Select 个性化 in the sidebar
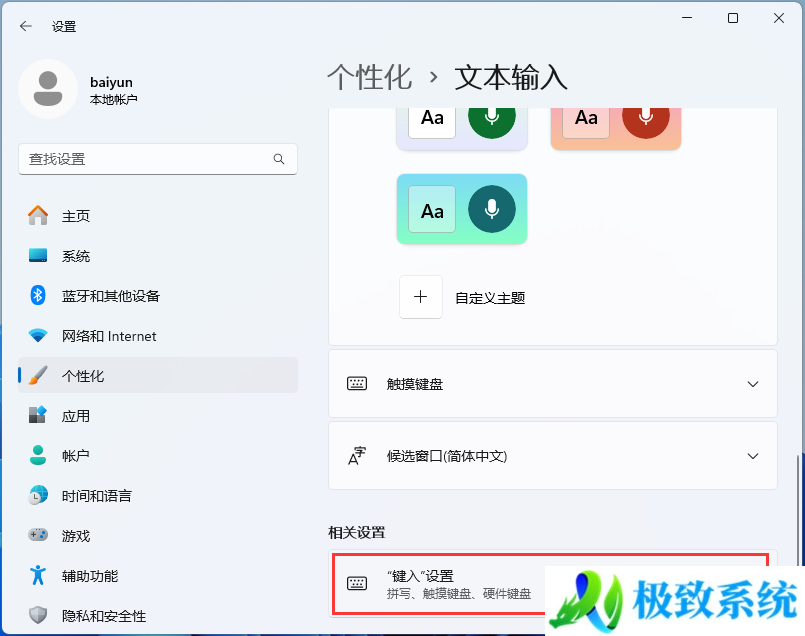 click(158, 376)
